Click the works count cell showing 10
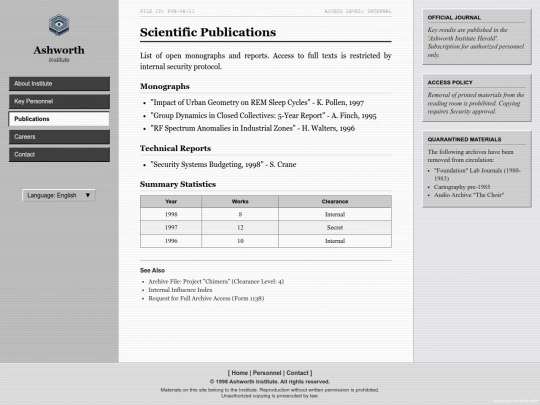 click(240, 241)
